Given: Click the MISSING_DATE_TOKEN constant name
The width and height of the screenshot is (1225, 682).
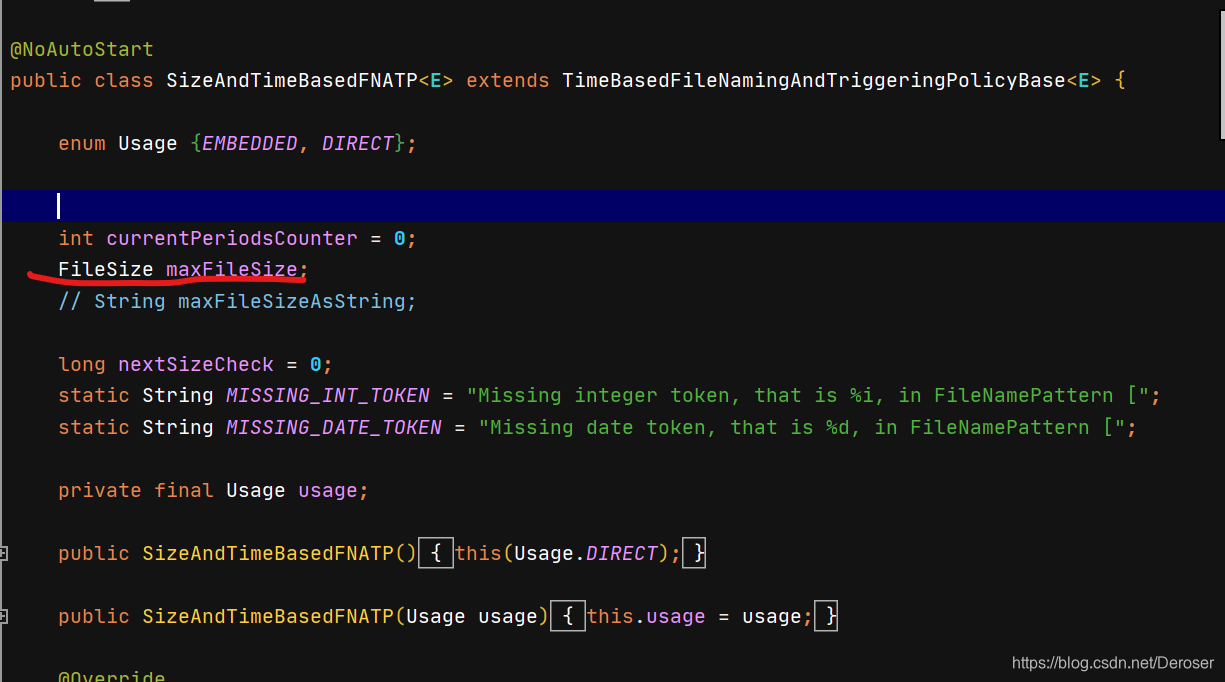Looking at the screenshot, I should pyautogui.click(x=334, y=427).
